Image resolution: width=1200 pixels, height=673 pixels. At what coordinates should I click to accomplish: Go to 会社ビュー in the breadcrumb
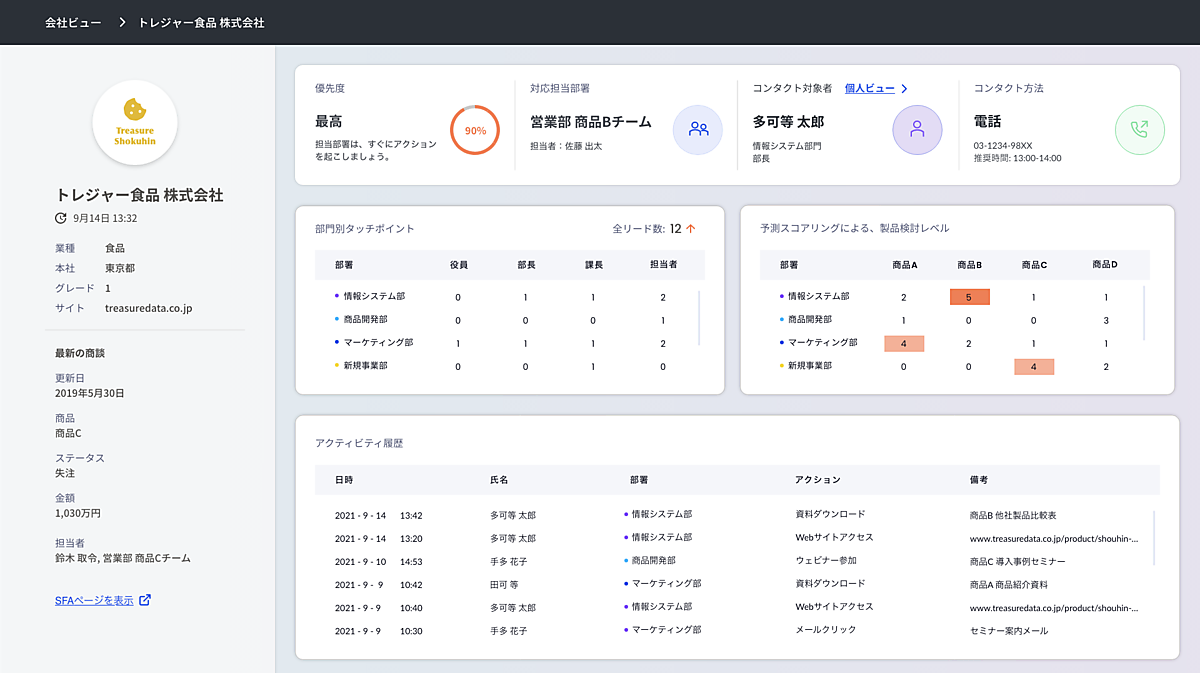[x=73, y=22]
